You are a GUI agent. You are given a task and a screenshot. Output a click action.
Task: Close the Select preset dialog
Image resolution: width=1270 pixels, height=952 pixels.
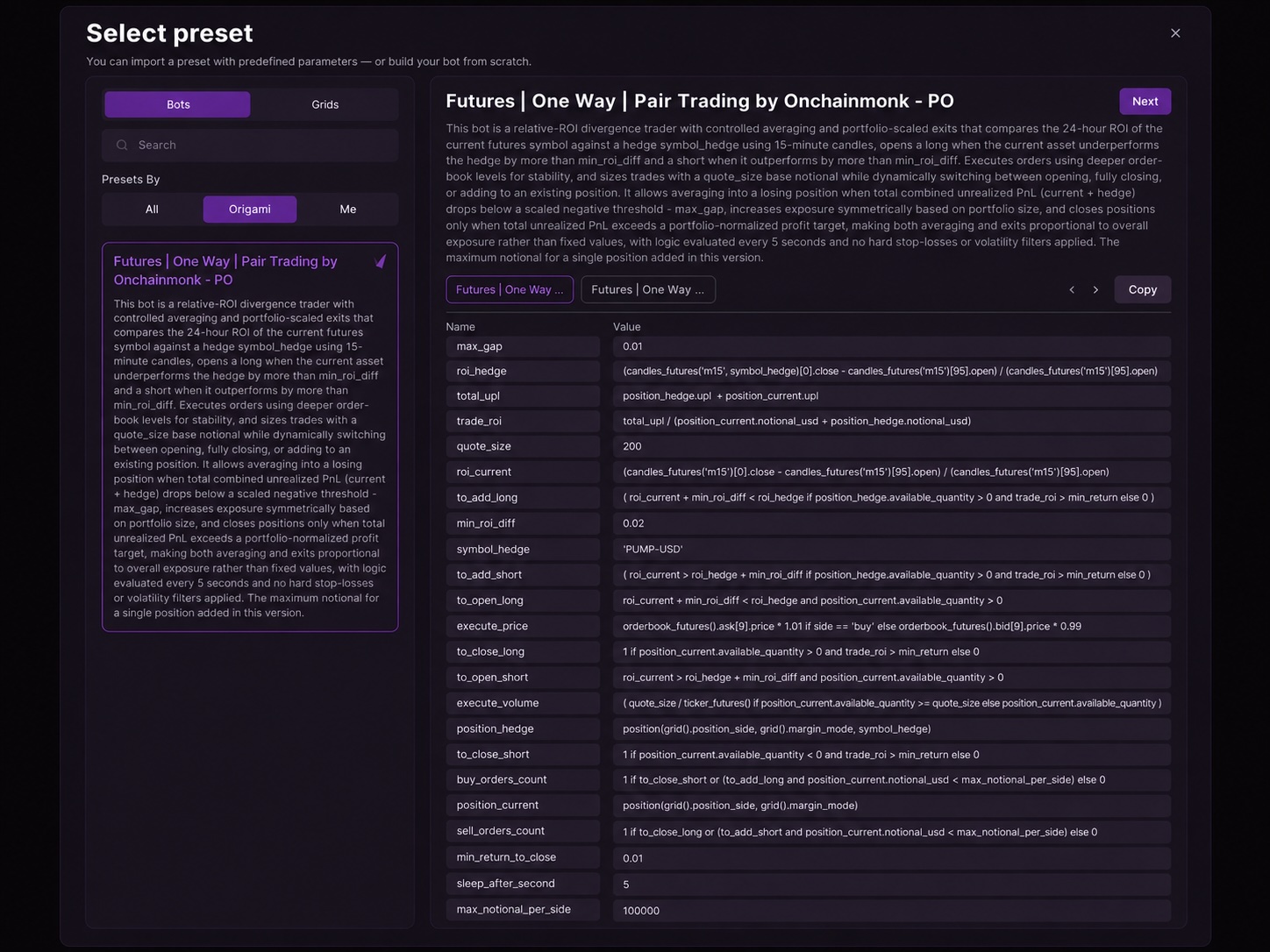(x=1175, y=33)
